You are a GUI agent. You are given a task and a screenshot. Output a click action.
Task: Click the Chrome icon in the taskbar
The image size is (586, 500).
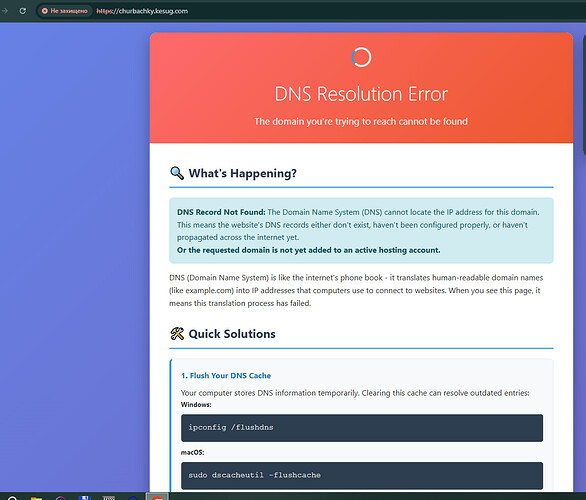click(157, 497)
